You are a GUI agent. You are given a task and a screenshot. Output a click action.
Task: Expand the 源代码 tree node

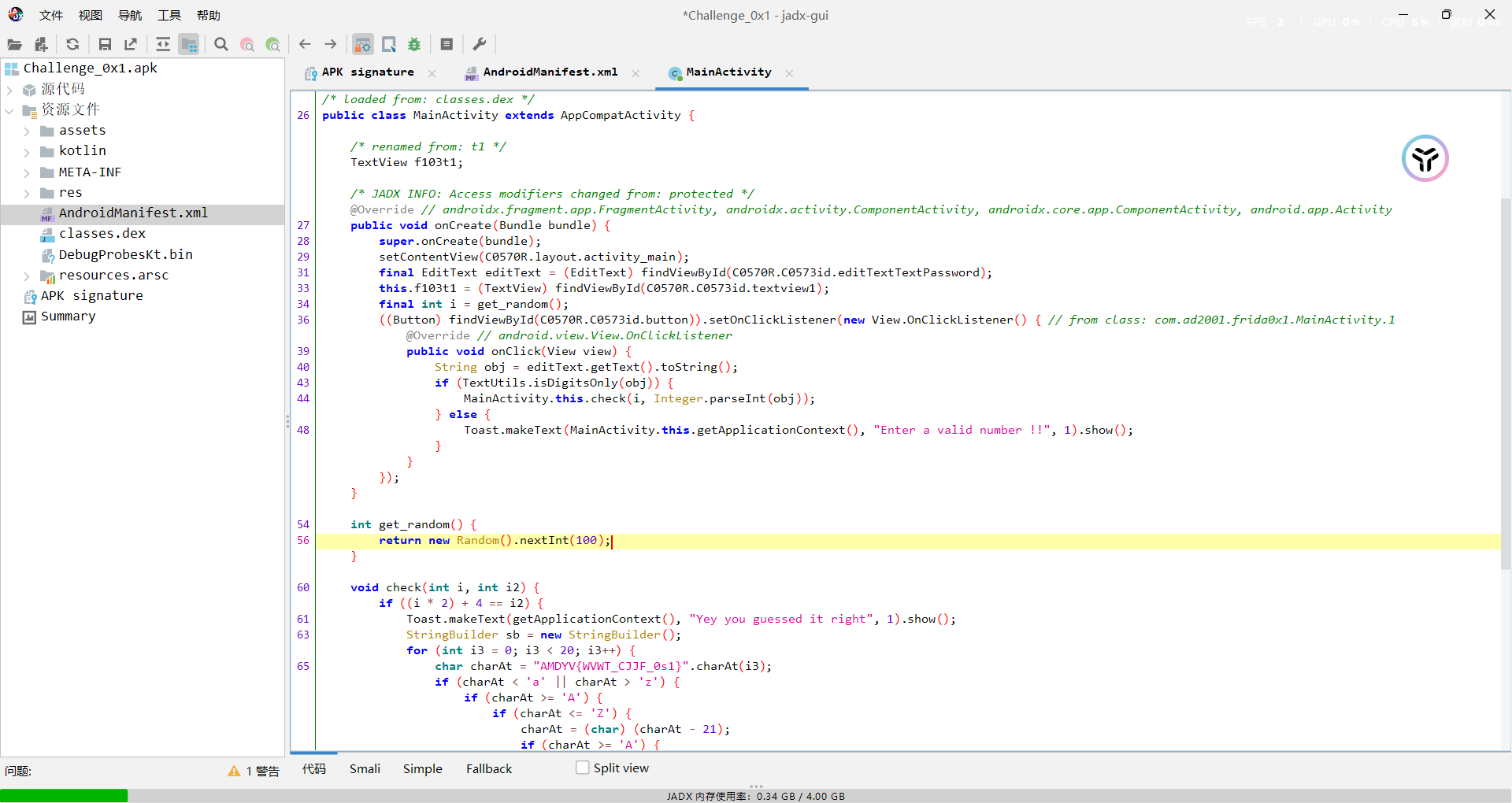(x=9, y=90)
